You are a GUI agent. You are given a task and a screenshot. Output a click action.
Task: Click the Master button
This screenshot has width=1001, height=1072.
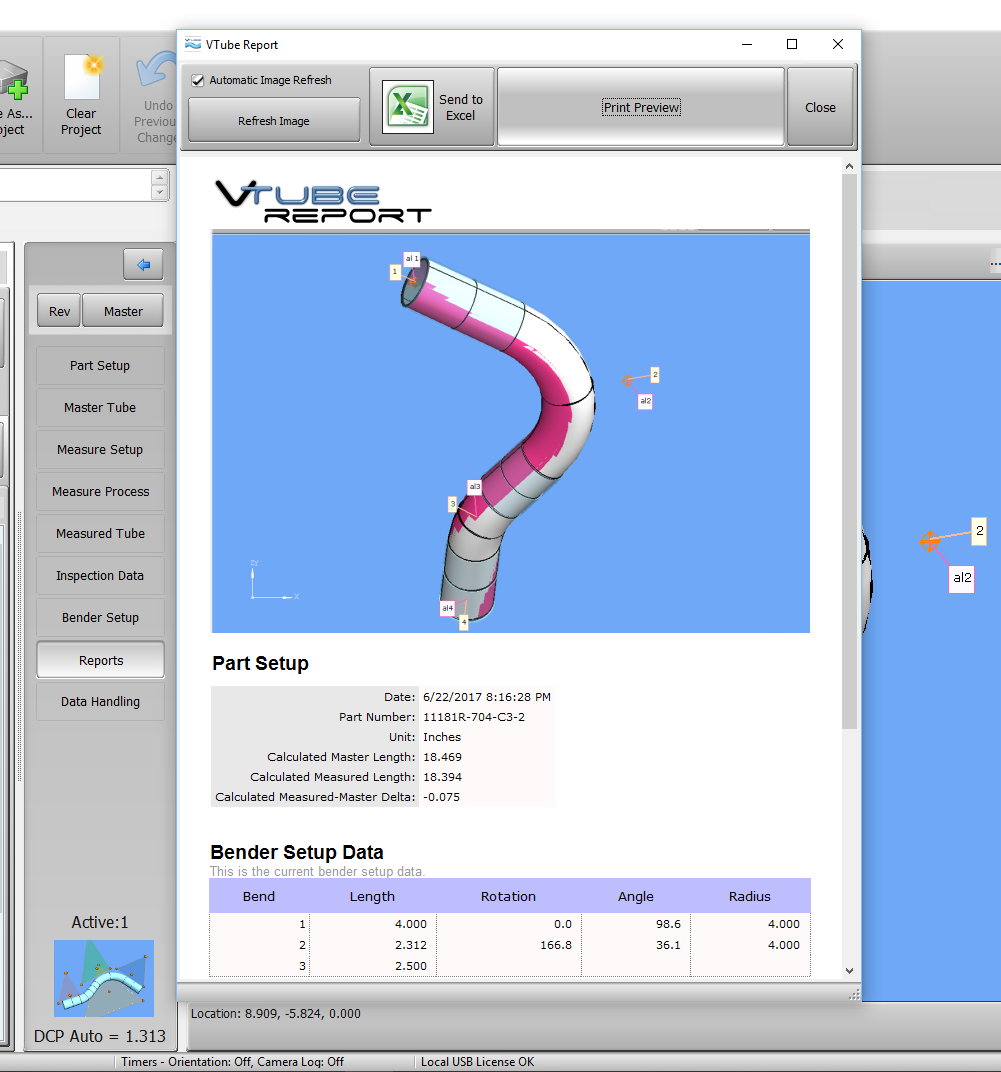click(x=123, y=312)
